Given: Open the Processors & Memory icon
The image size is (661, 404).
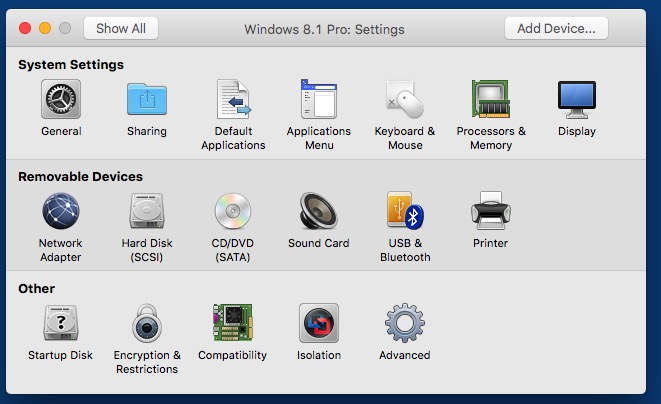Looking at the screenshot, I should tap(491, 99).
